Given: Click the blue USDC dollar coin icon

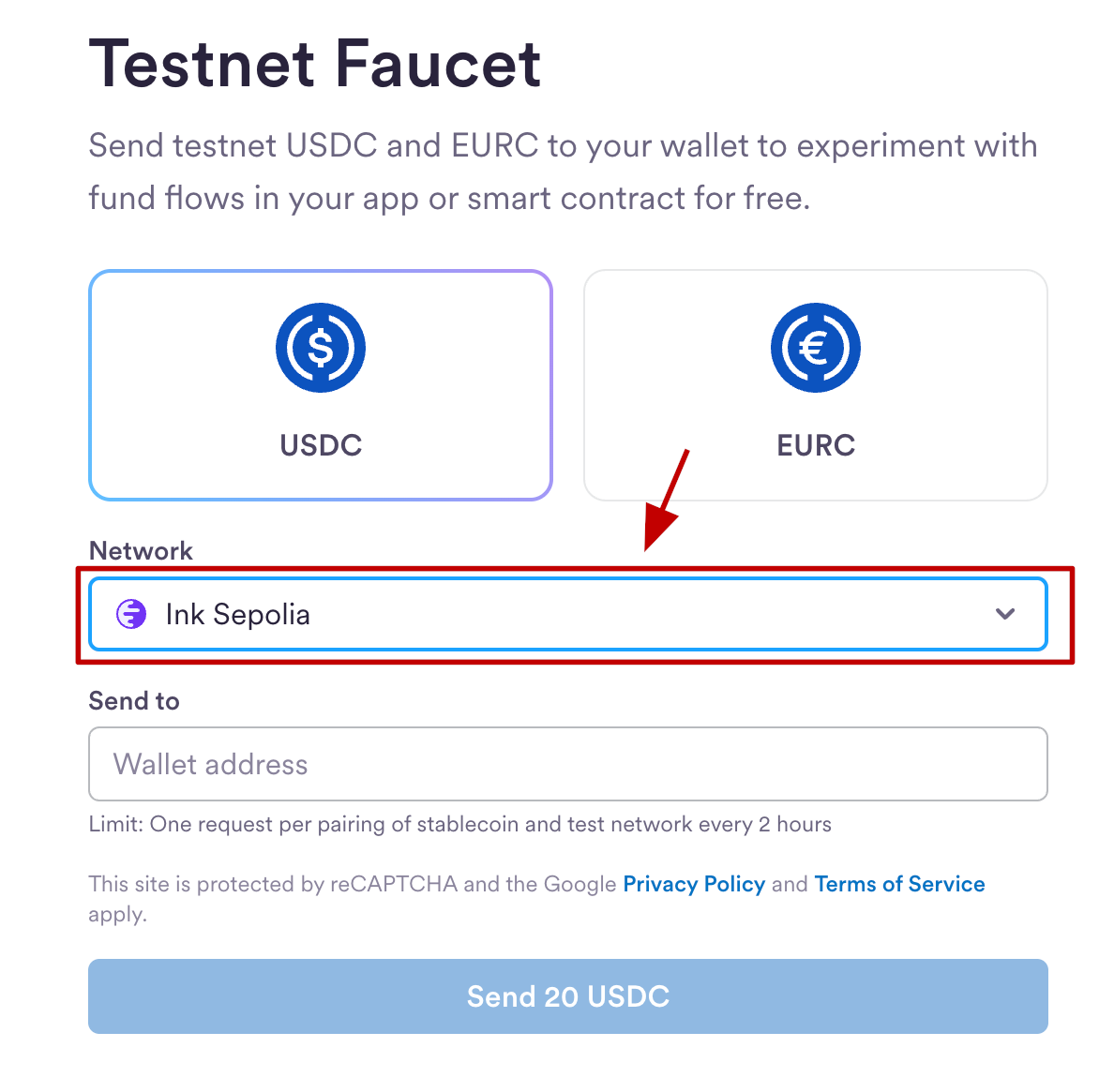Looking at the screenshot, I should (x=320, y=348).
